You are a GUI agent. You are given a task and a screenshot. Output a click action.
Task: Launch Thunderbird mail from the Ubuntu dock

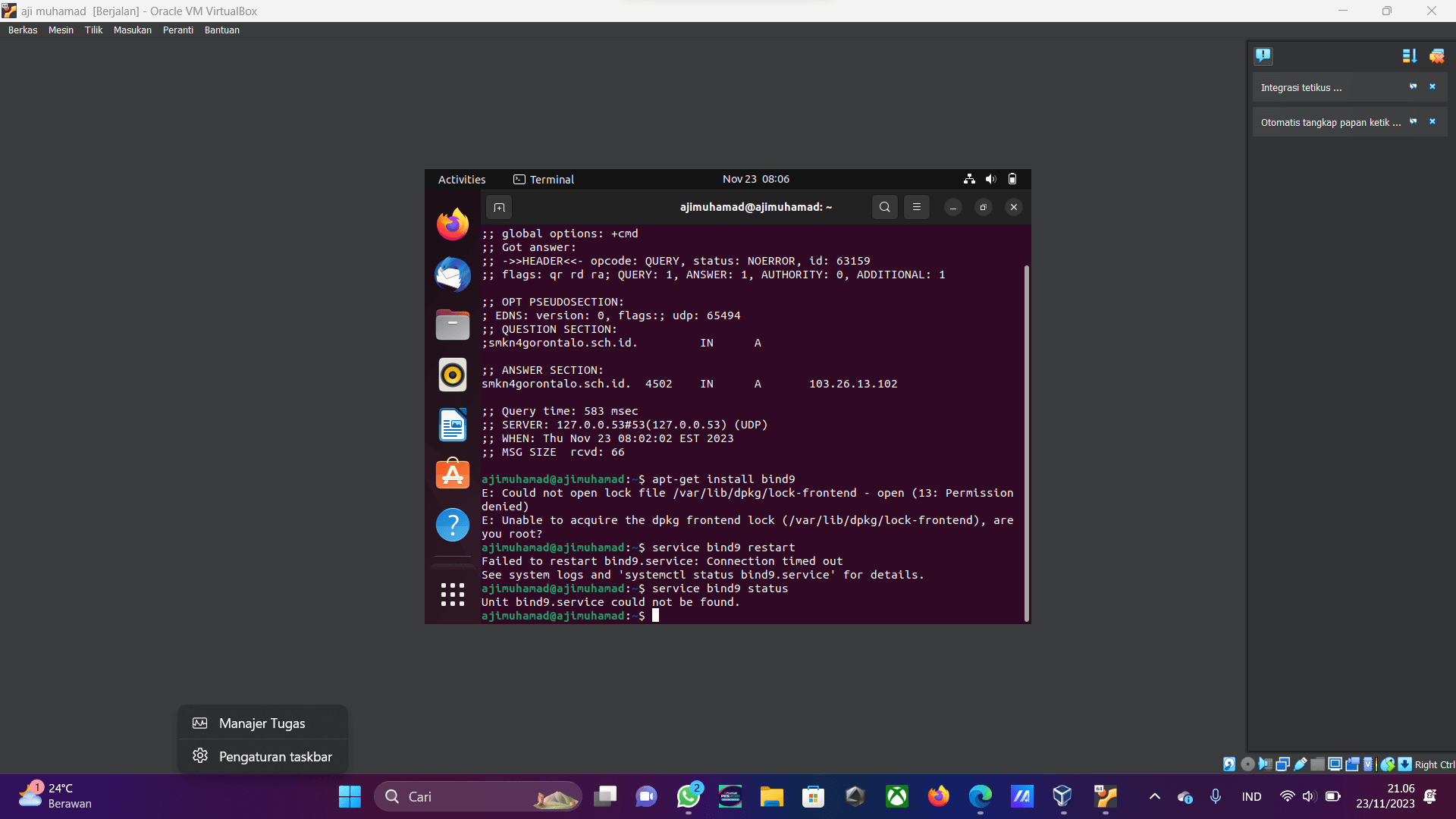pyautogui.click(x=453, y=275)
